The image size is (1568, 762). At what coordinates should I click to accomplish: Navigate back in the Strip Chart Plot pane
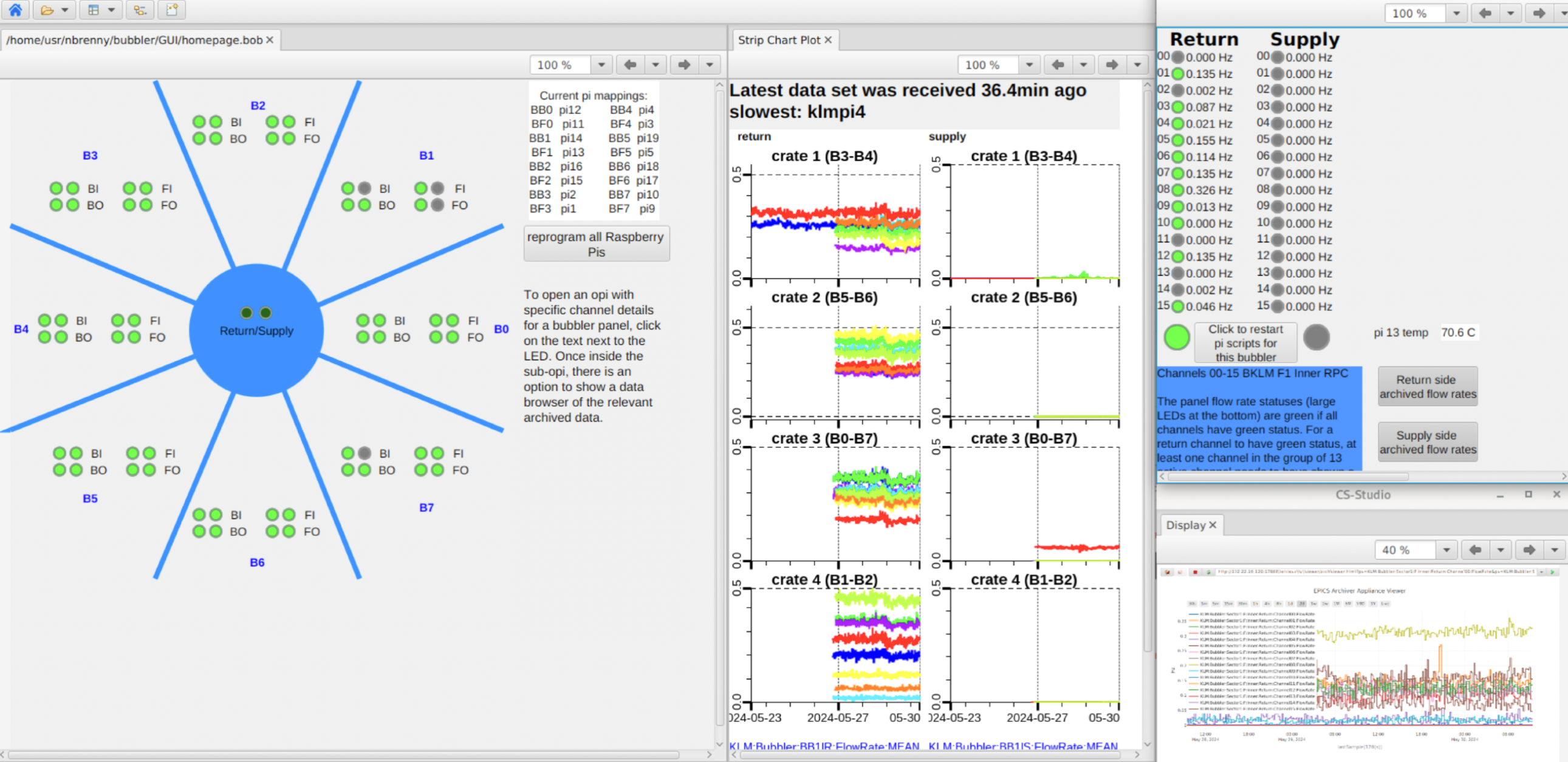1058,64
